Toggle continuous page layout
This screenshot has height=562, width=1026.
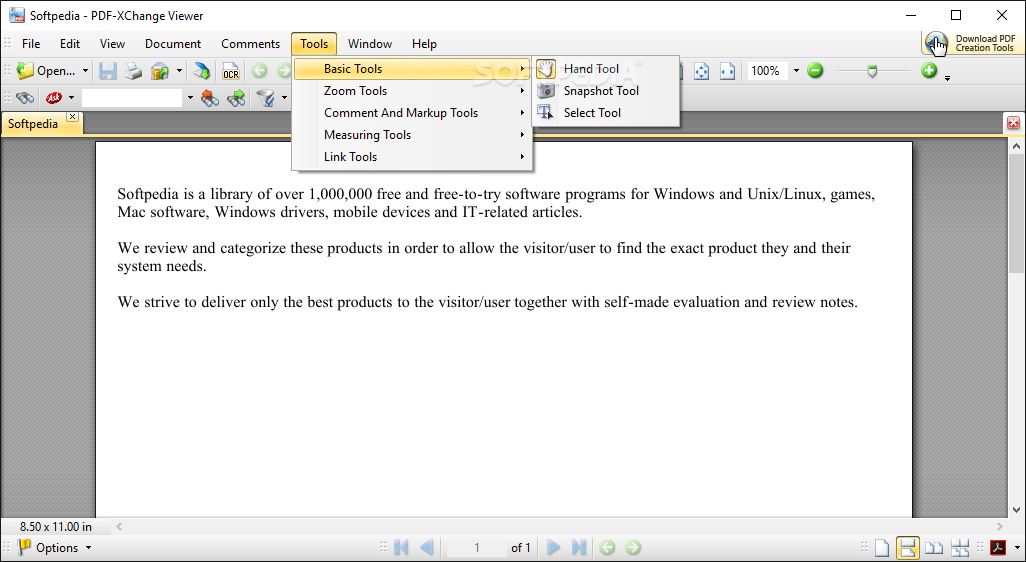tap(908, 548)
